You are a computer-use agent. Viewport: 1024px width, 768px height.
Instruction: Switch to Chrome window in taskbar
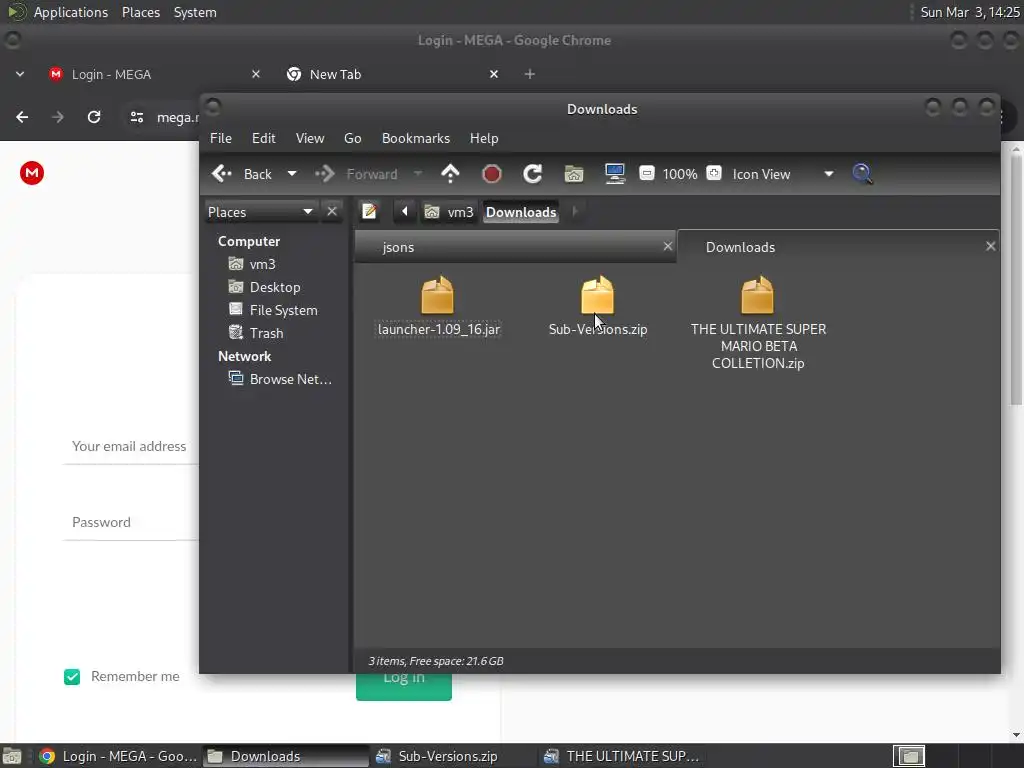coord(118,756)
